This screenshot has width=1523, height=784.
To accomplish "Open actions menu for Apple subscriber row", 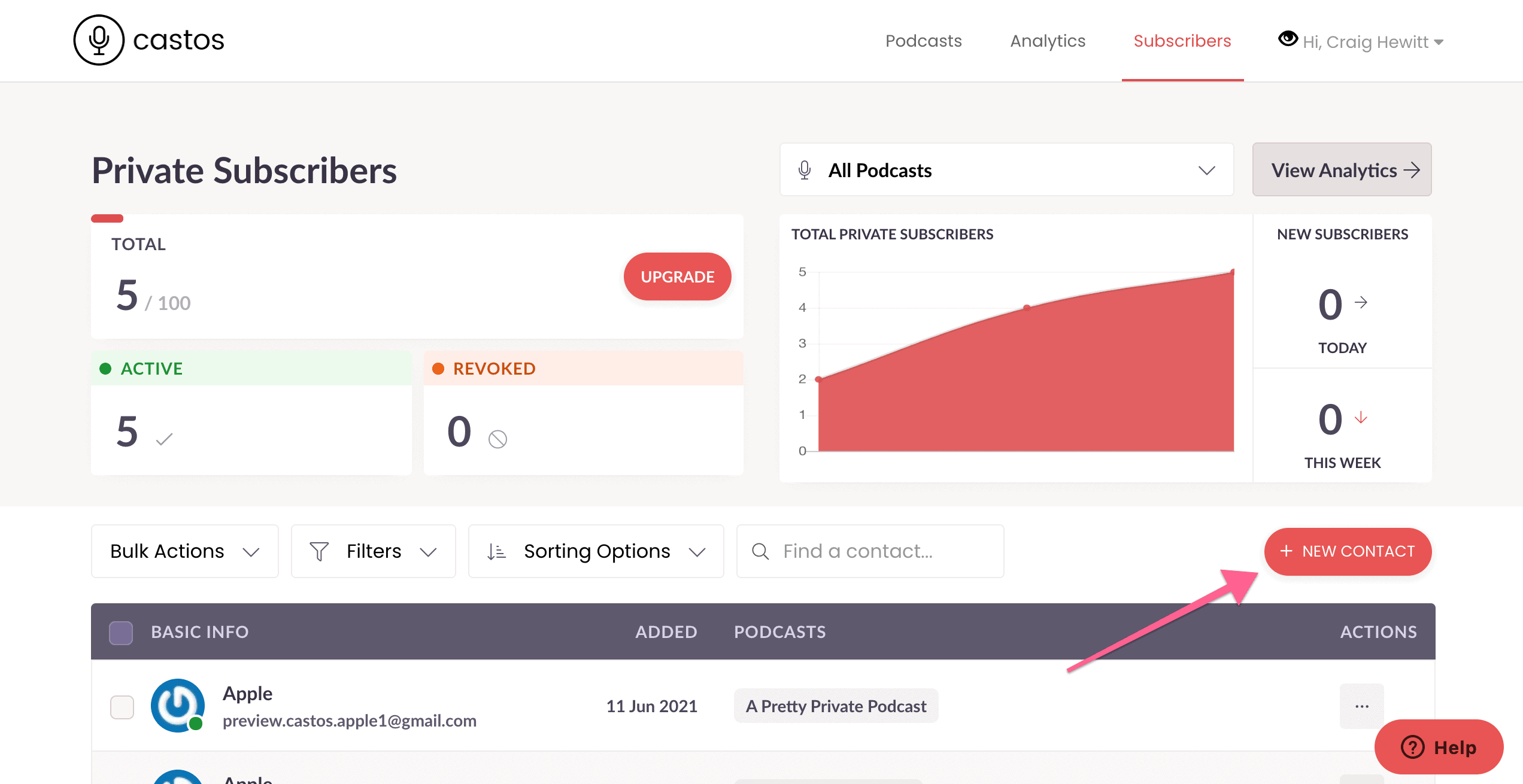I will (1362, 706).
